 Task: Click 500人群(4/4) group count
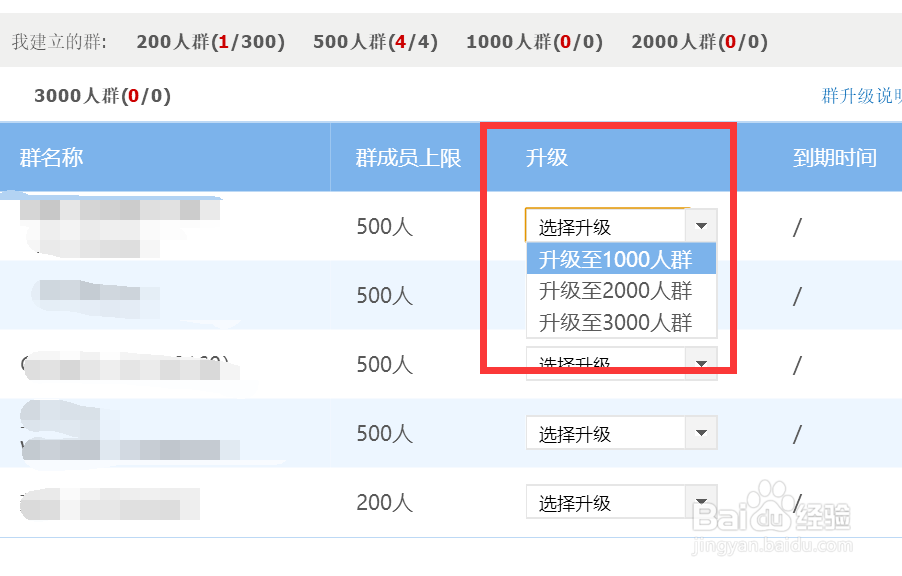coord(375,42)
